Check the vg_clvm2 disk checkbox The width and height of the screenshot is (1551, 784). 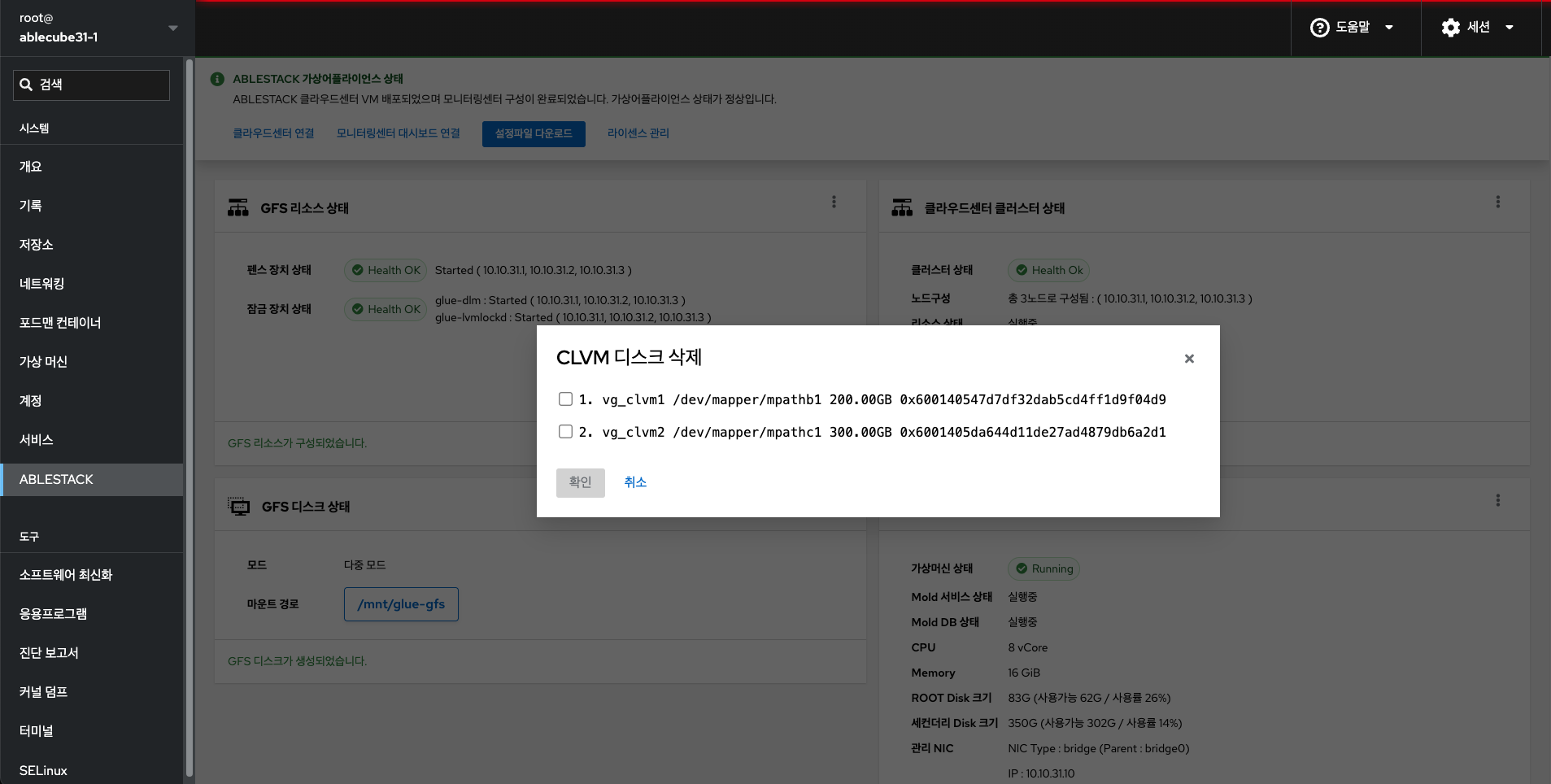[565, 432]
